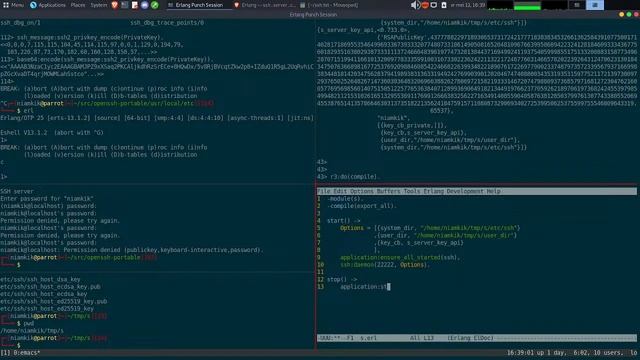Place cursor at the Emacs text cursor block

click(x=389, y=287)
